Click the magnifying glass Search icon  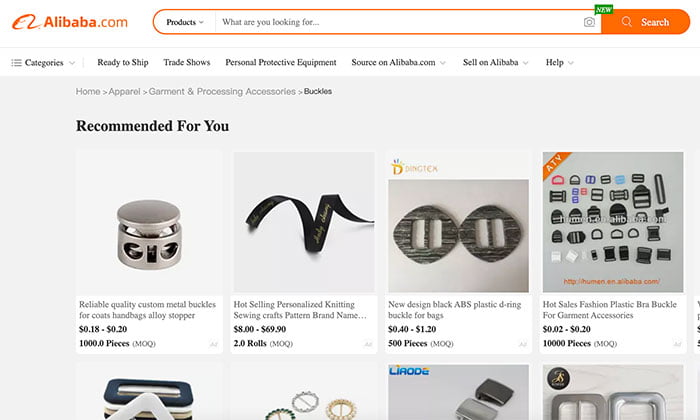click(x=626, y=22)
